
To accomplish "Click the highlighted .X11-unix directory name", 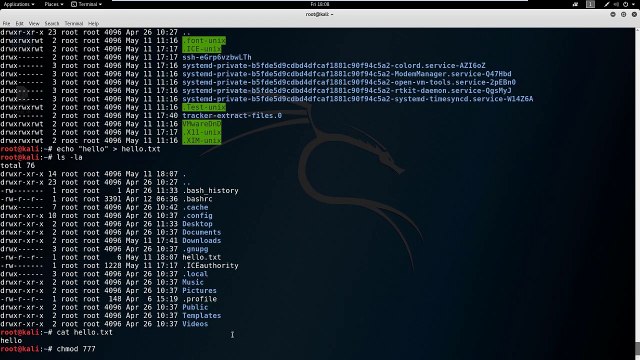I will 202,132.
